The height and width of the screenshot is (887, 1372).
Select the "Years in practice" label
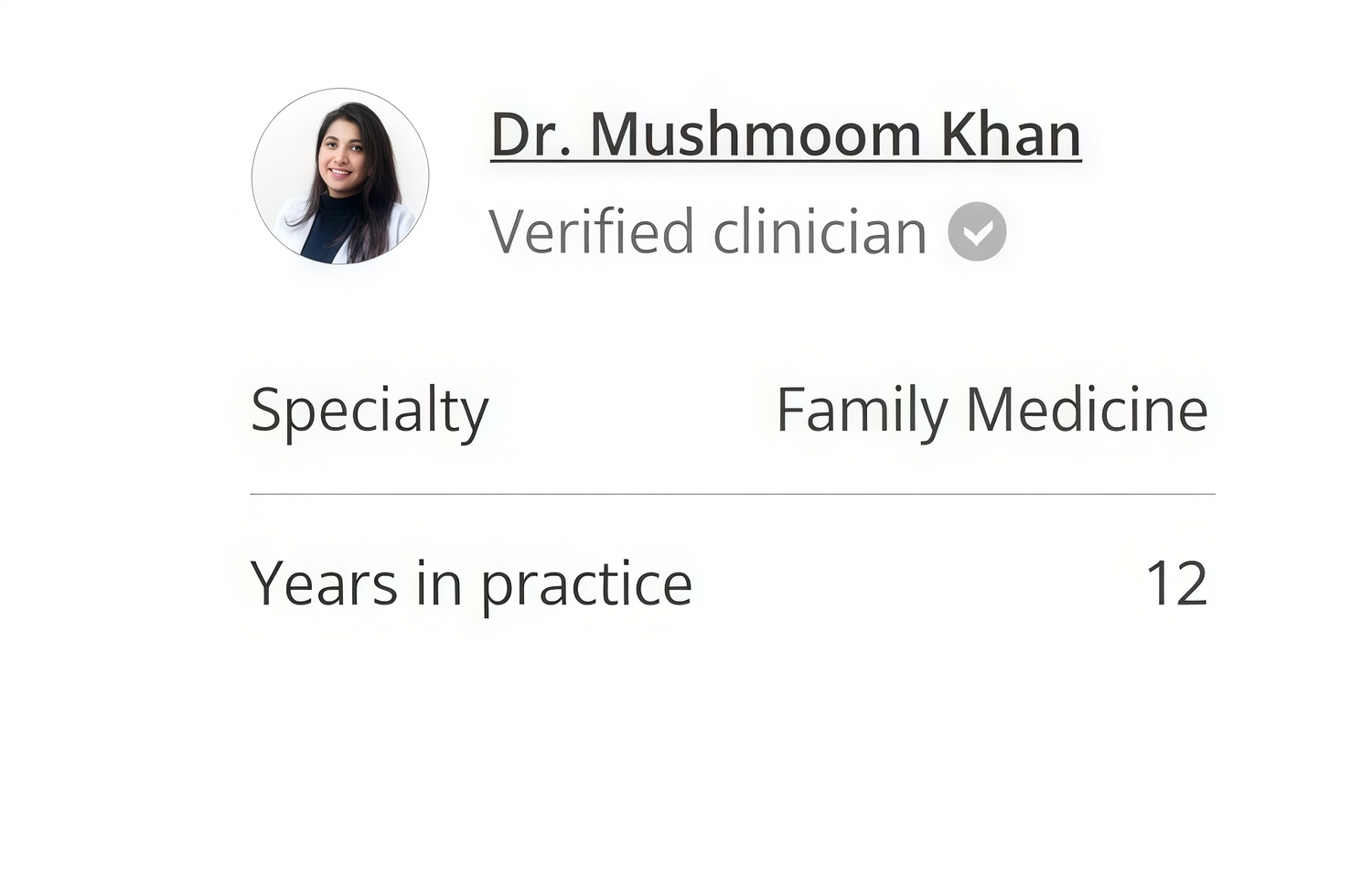point(471,583)
